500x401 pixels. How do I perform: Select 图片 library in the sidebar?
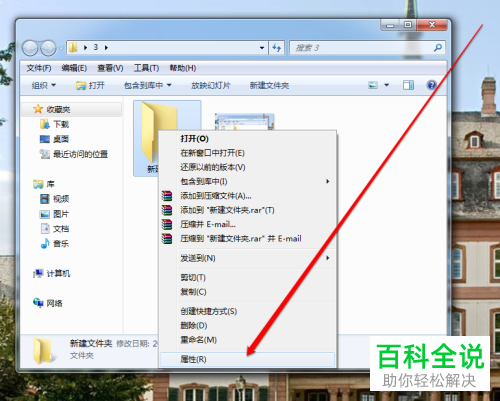pos(61,214)
